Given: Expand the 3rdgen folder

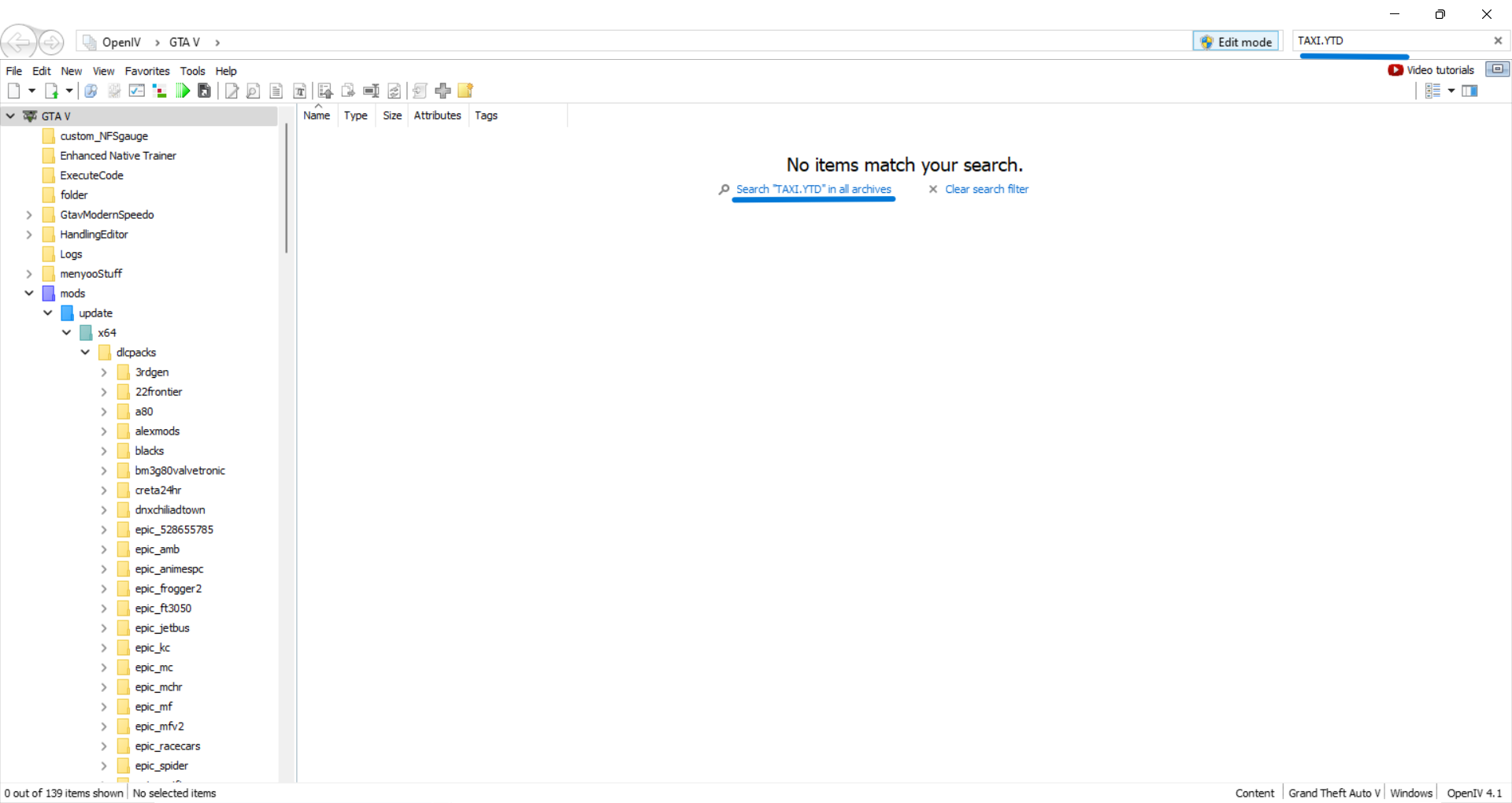Looking at the screenshot, I should (104, 372).
